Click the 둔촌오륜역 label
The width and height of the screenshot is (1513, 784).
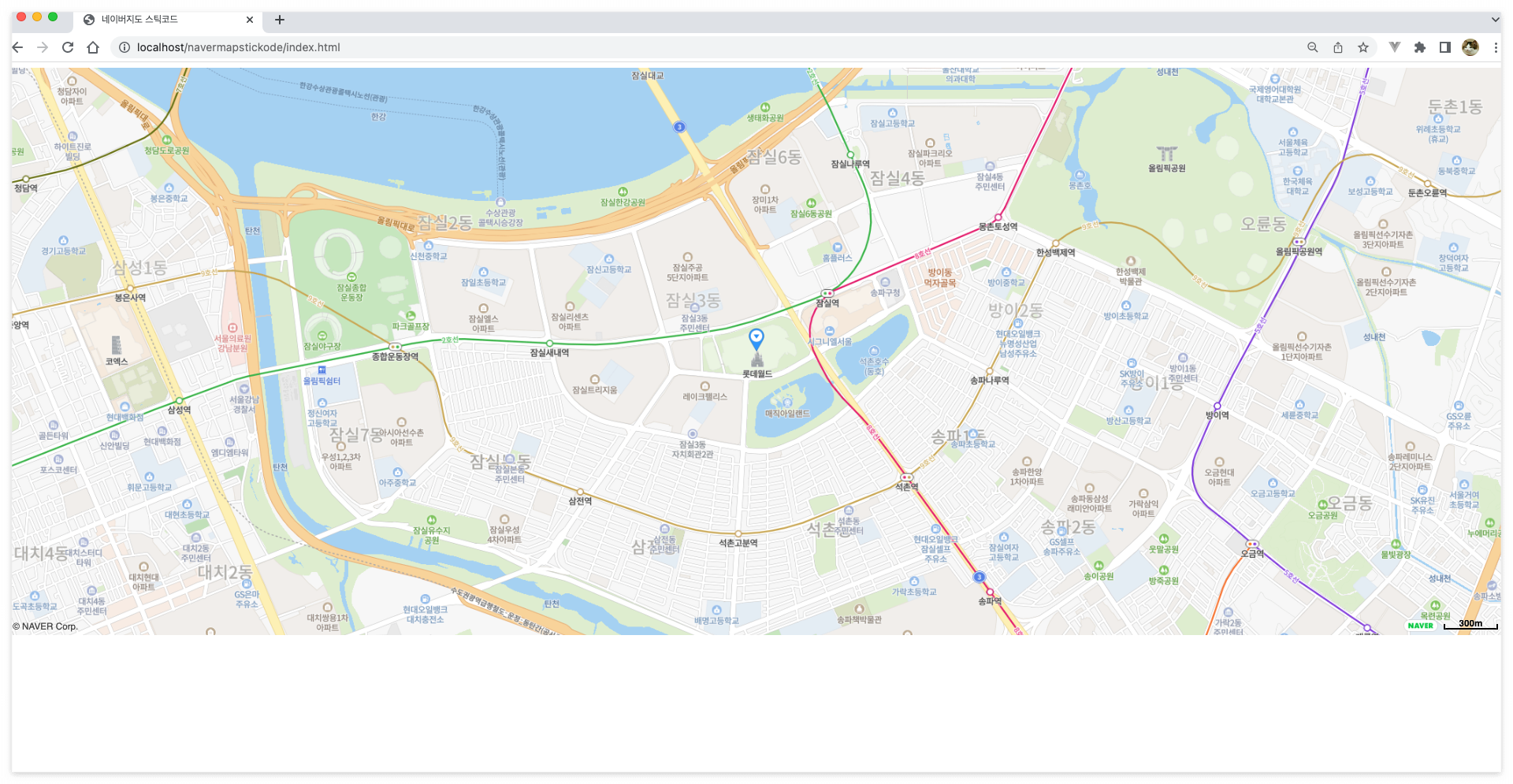point(1427,193)
